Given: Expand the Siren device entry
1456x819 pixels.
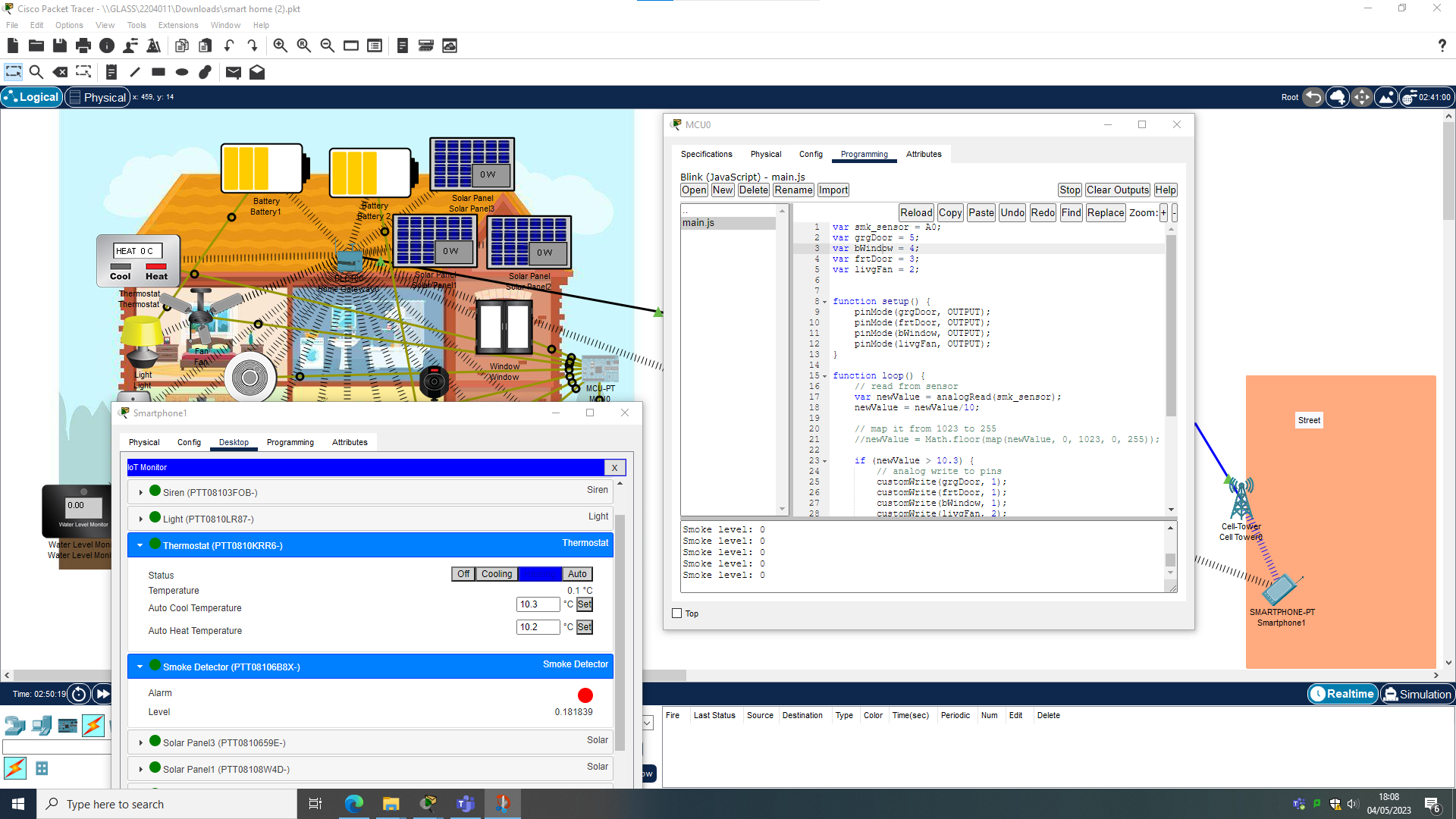Looking at the screenshot, I should click(x=140, y=491).
